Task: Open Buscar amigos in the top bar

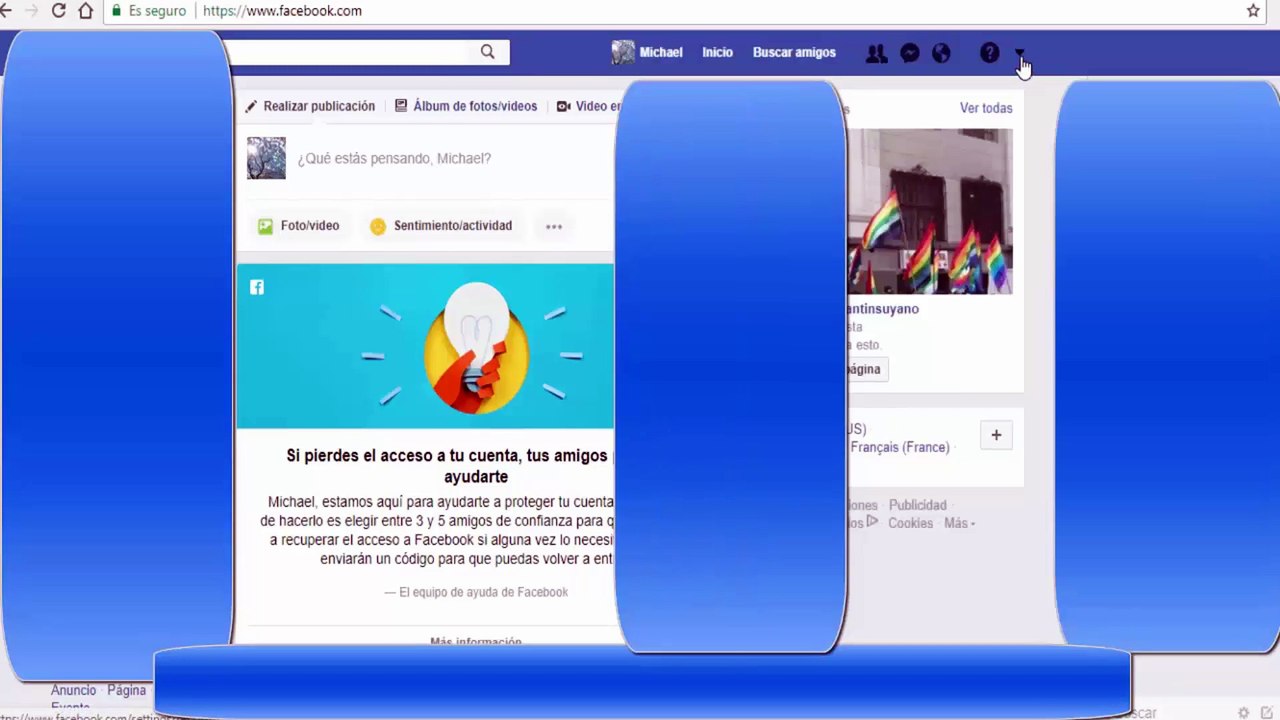Action: tap(794, 52)
